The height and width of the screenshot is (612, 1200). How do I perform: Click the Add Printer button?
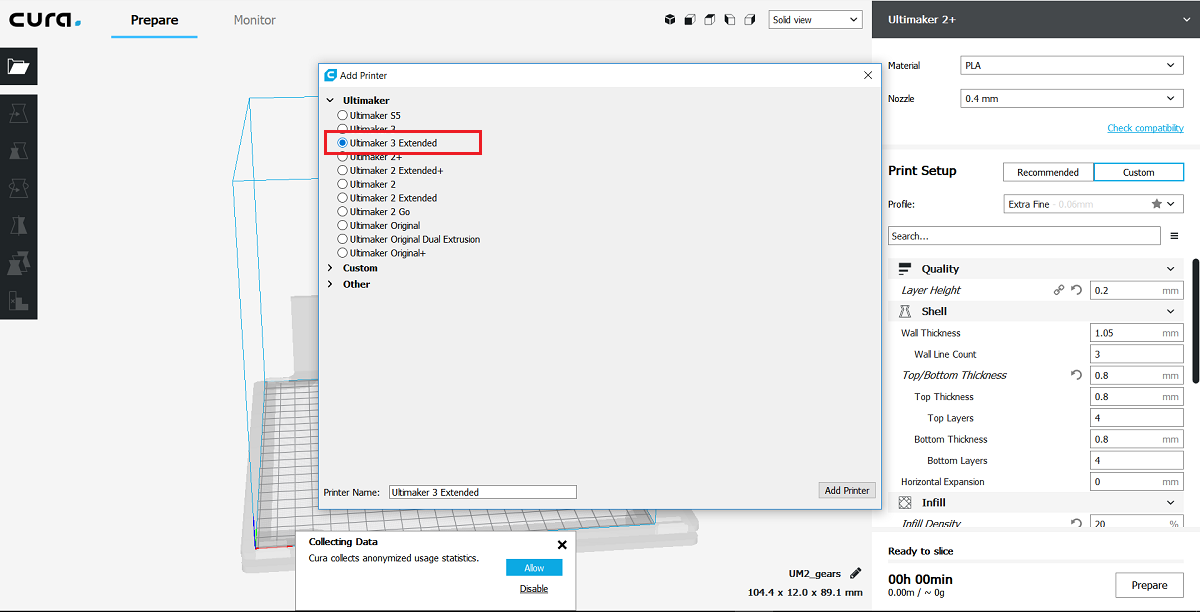pyautogui.click(x=847, y=490)
